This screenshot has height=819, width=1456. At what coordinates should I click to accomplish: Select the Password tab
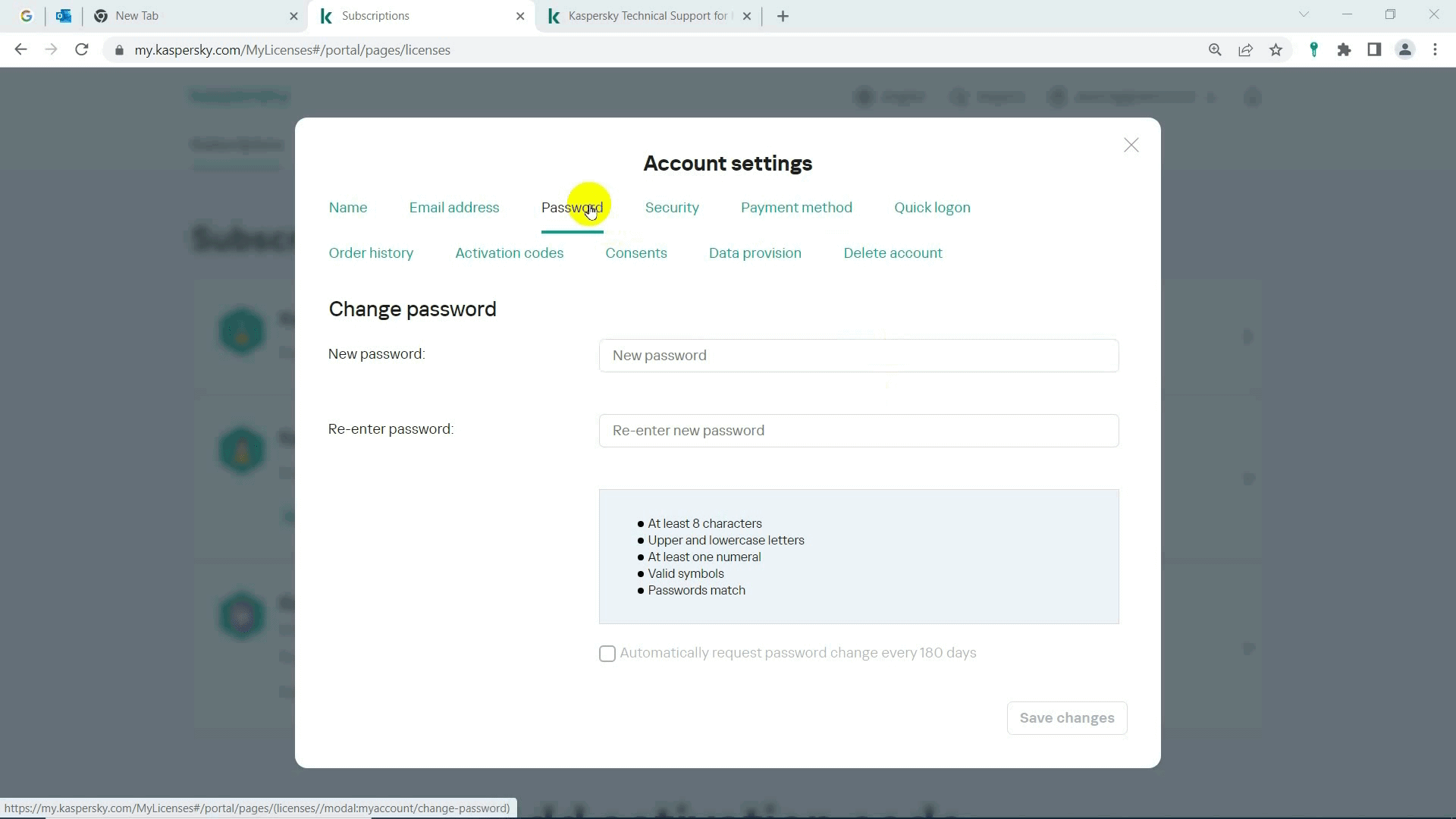(x=572, y=208)
